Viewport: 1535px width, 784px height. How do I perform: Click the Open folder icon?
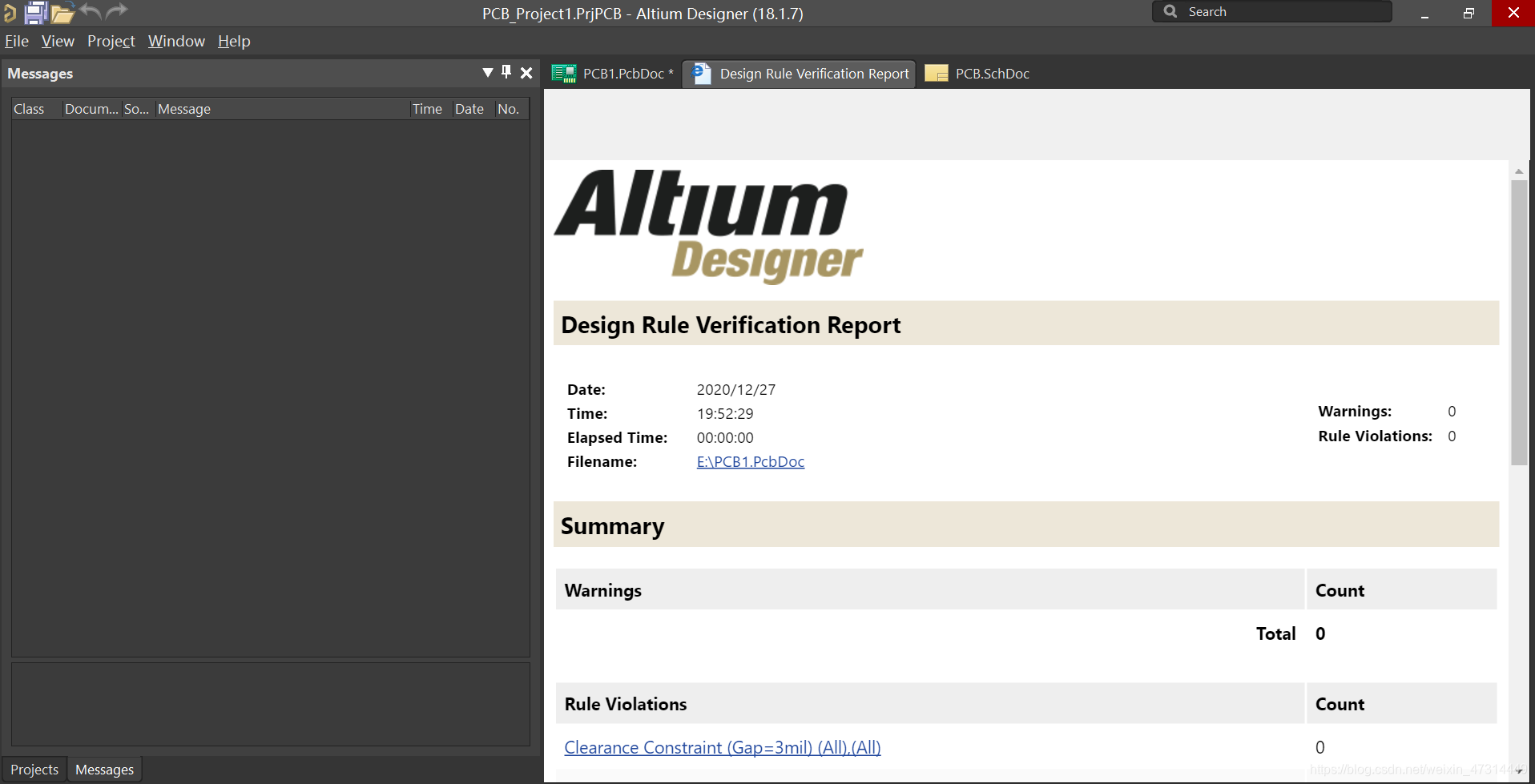pyautogui.click(x=62, y=13)
